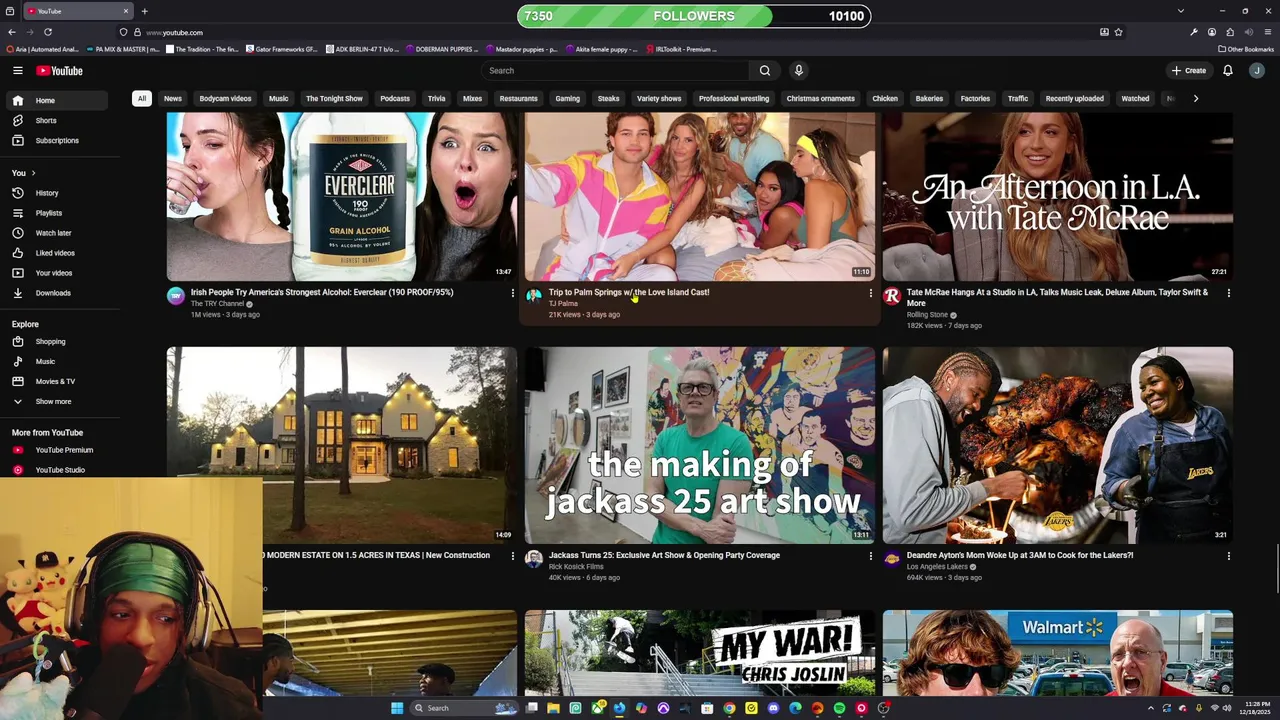Image resolution: width=1280 pixels, height=720 pixels.
Task: Reload the page in browser toolbar
Action: click(47, 32)
